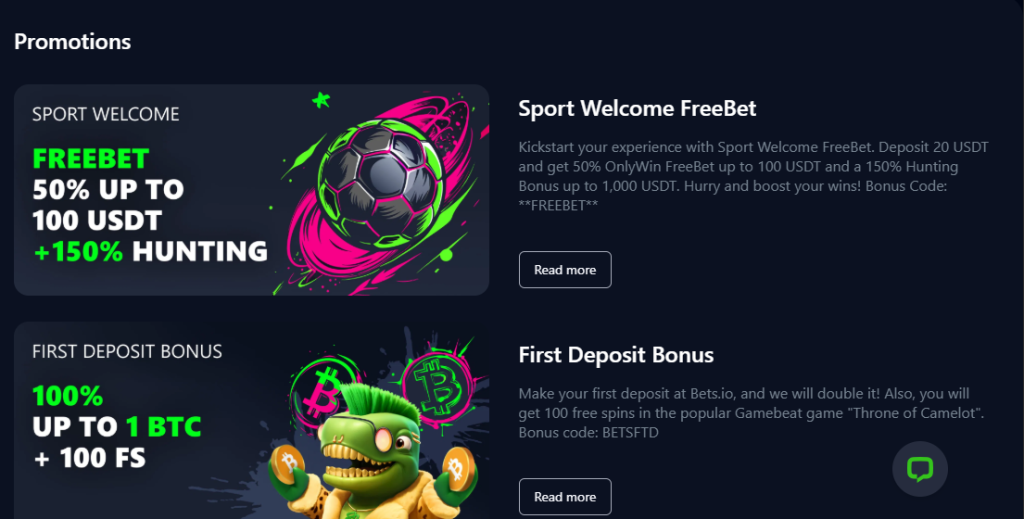
Task: Click the soccer ball graphic
Action: coord(380,185)
